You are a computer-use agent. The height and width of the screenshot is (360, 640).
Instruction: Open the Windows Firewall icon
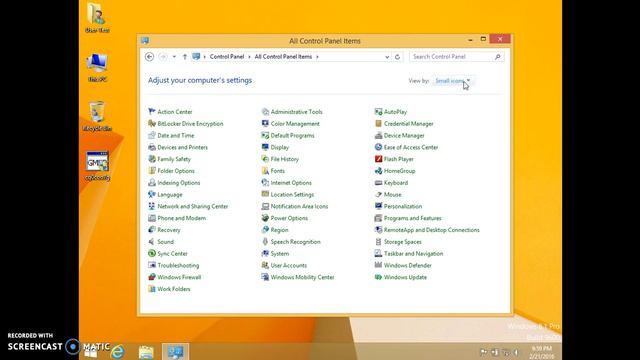tap(152, 277)
